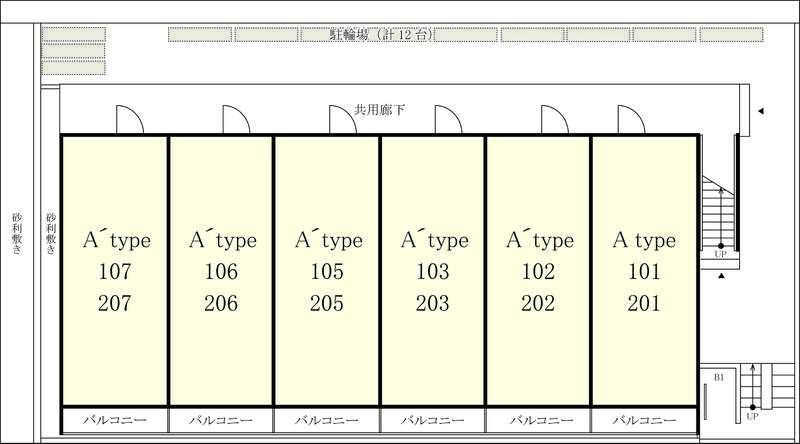Screen dimensions: 800x444
Task: Click room number 105
Action: point(327,272)
